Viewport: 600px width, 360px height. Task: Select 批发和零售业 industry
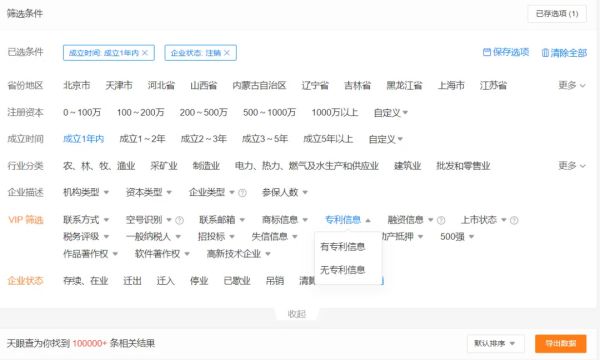tap(463, 166)
